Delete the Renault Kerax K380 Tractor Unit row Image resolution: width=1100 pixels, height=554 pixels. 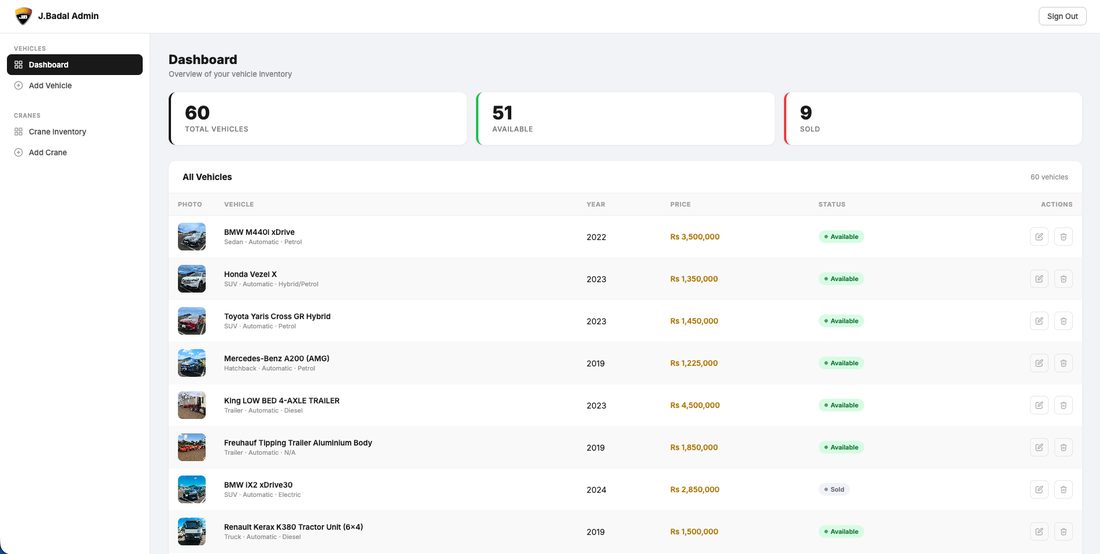1063,532
